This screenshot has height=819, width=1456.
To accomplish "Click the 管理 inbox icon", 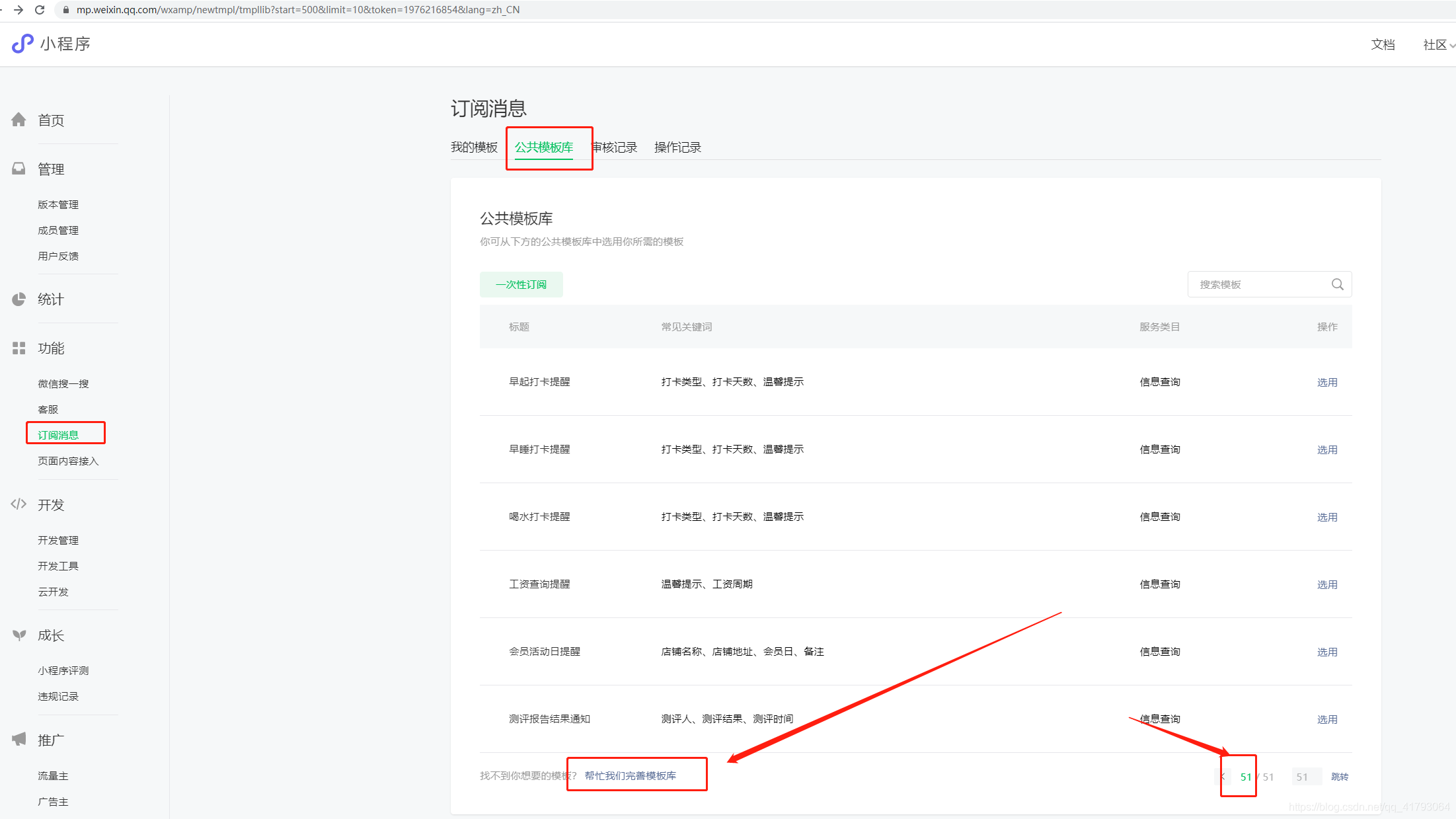I will tap(19, 169).
